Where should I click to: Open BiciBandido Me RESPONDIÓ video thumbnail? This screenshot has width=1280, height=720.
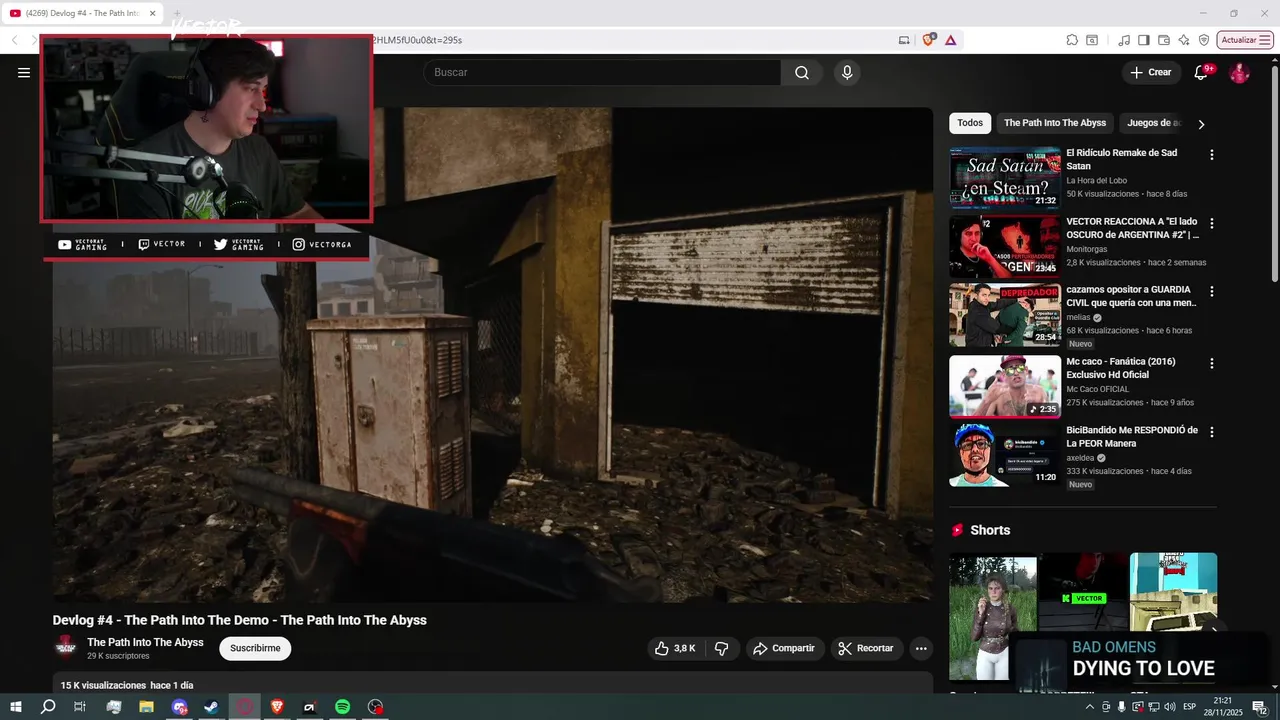coord(1005,455)
